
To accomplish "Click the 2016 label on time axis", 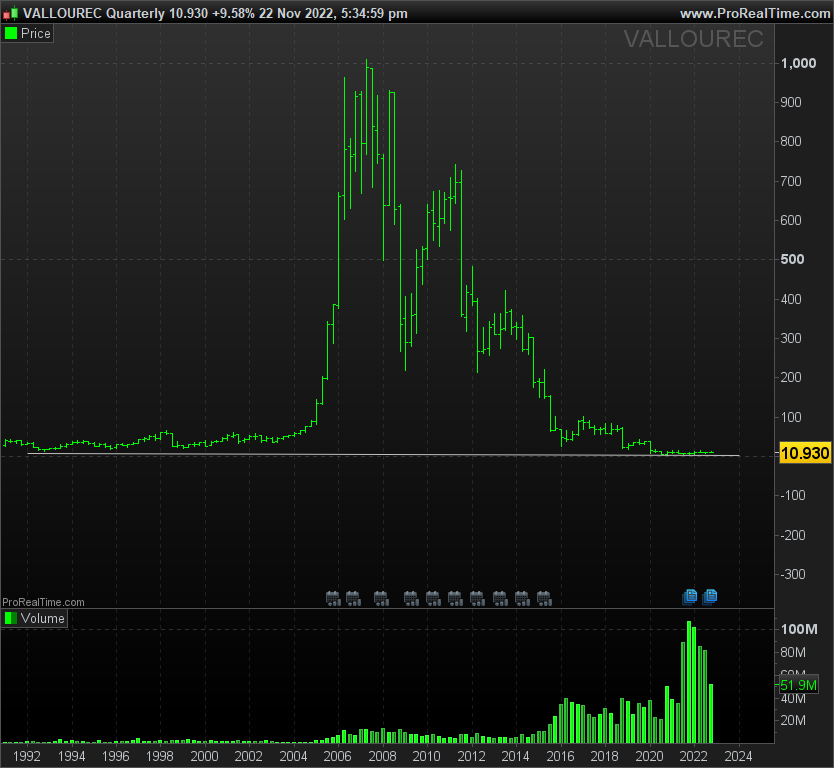I will [x=560, y=756].
